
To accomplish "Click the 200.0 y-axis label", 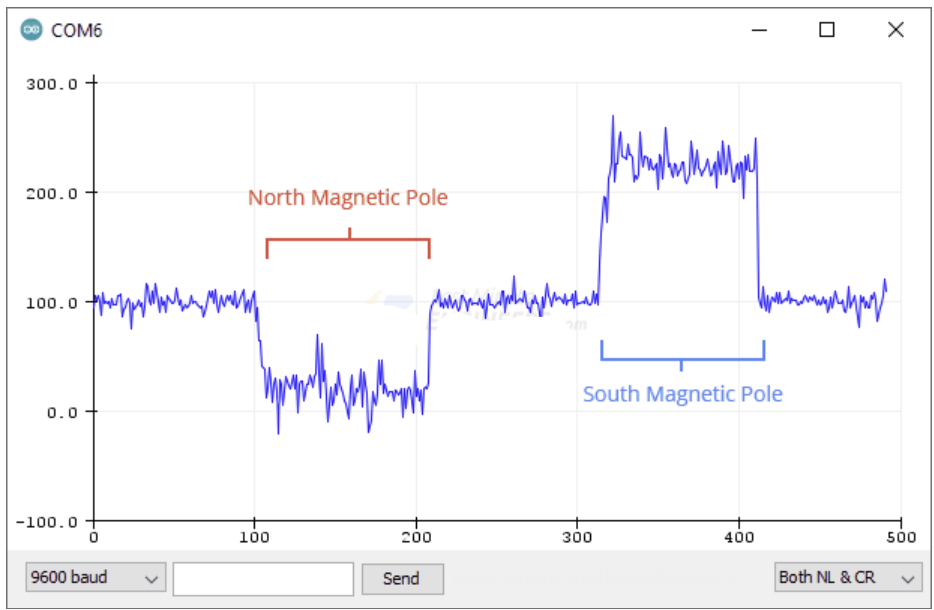I will click(x=53, y=193).
